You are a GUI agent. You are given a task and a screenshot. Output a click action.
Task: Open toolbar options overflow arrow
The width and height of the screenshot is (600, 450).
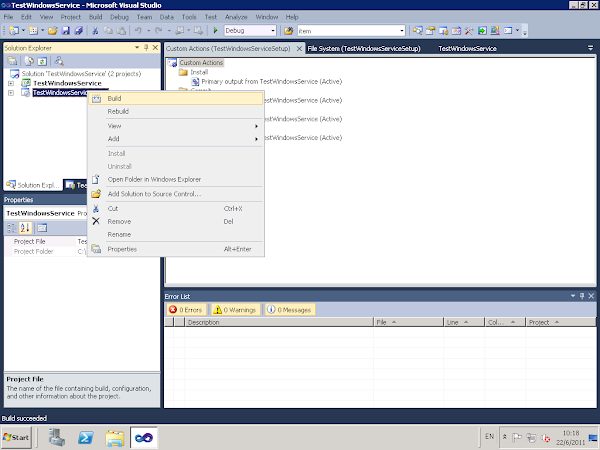525,31
